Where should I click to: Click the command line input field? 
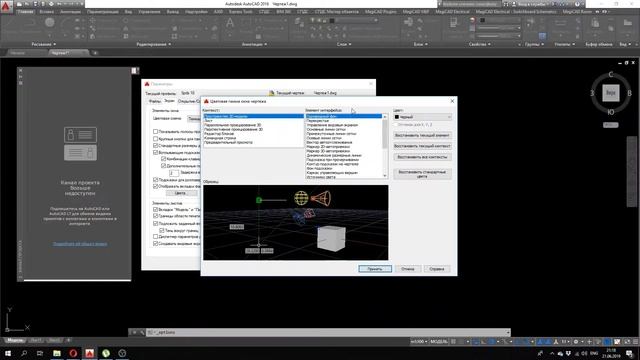click(327, 332)
